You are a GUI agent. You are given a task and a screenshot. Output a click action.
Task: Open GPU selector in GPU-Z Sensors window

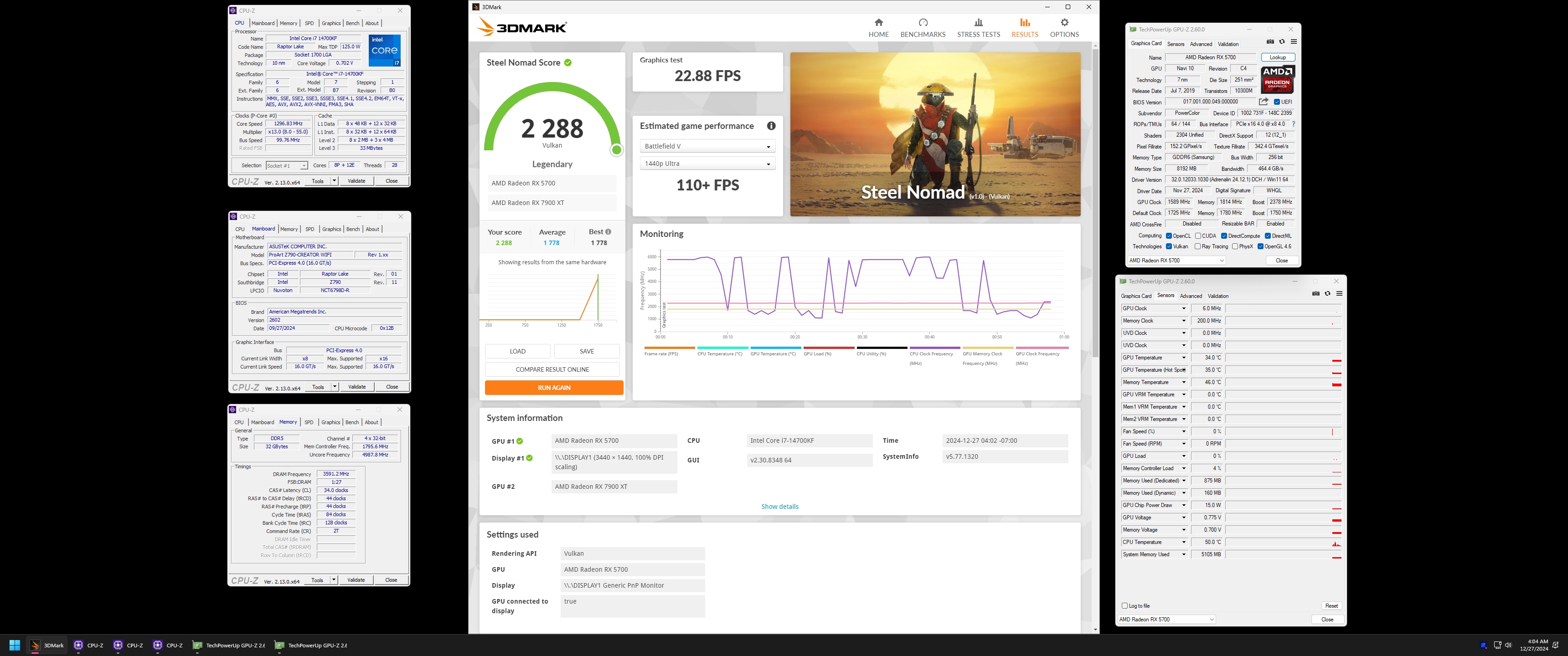(x=1166, y=620)
